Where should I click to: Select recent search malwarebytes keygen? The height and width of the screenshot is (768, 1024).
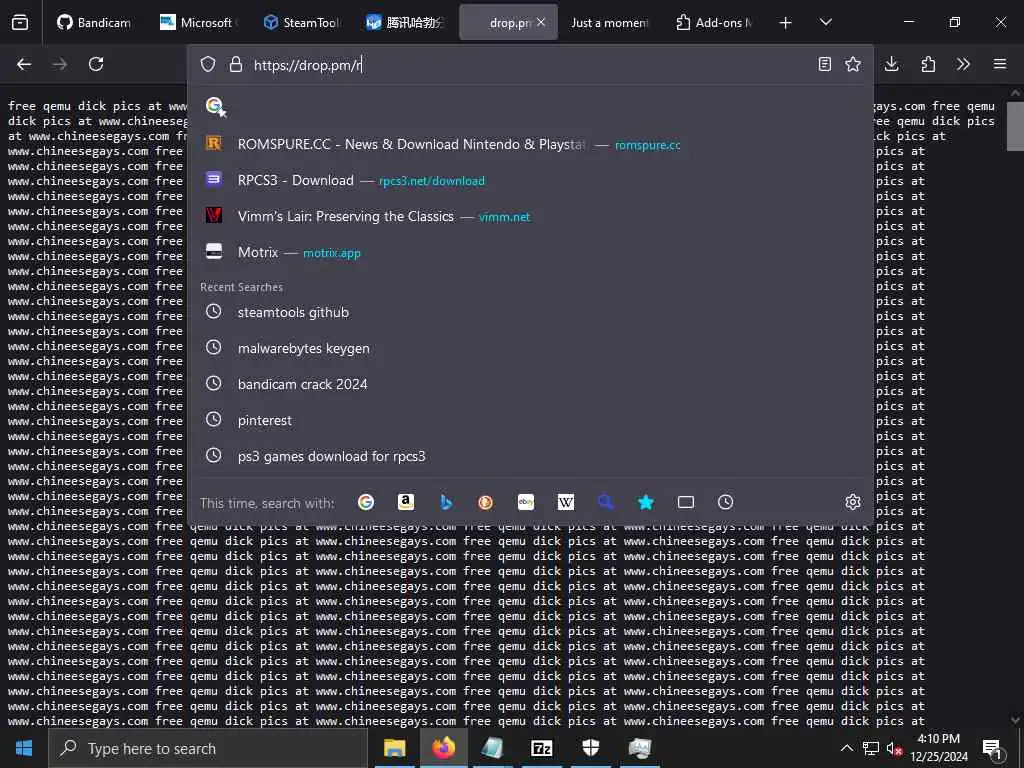tap(530, 348)
